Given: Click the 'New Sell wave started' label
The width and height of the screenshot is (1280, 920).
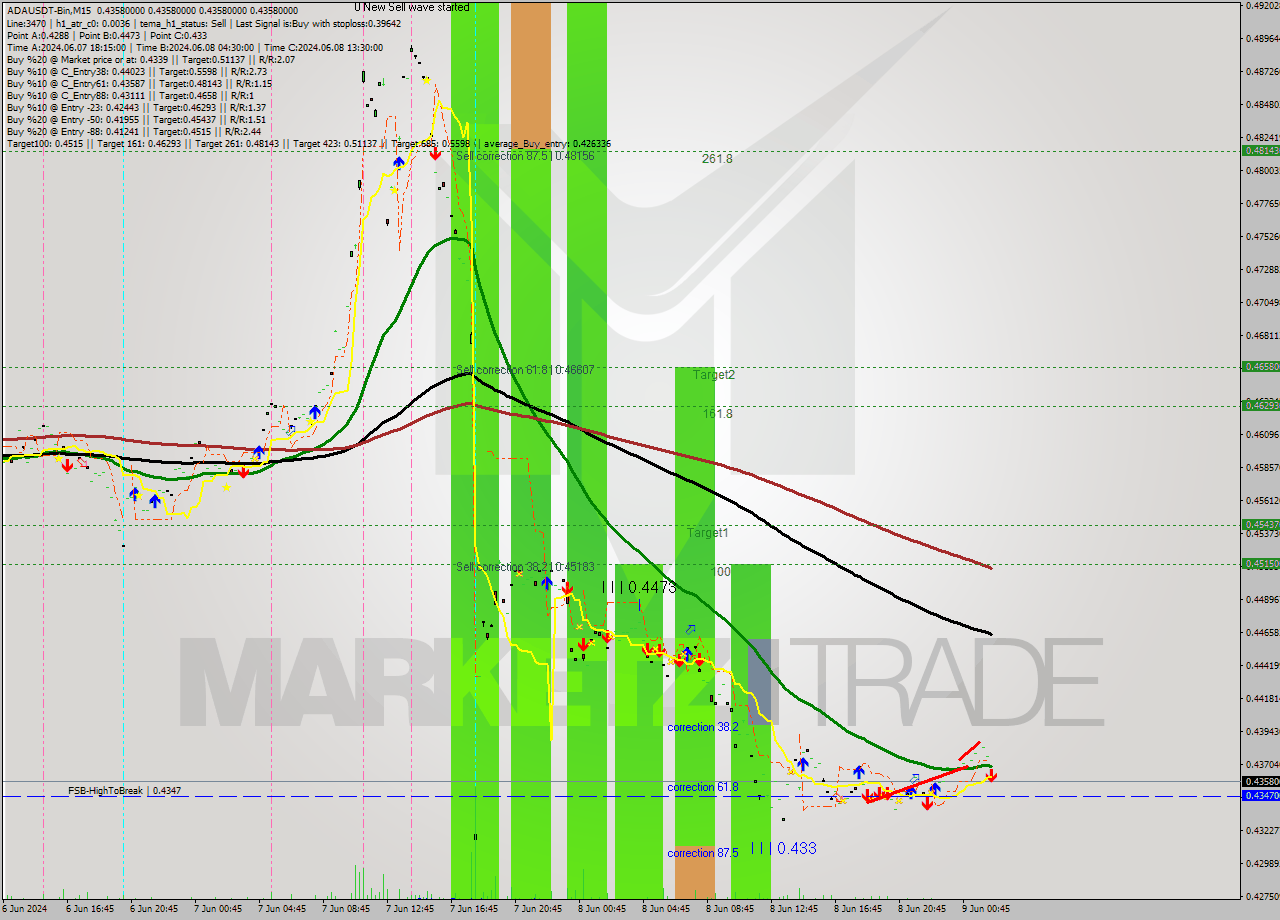Looking at the screenshot, I should 418,7.
